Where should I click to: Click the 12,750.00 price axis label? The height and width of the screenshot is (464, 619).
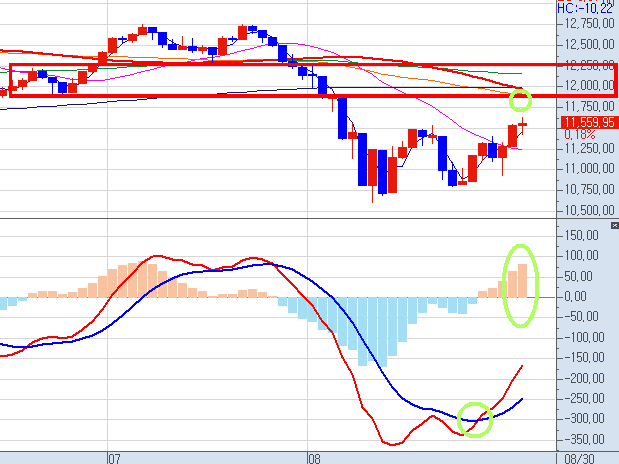click(x=588, y=23)
